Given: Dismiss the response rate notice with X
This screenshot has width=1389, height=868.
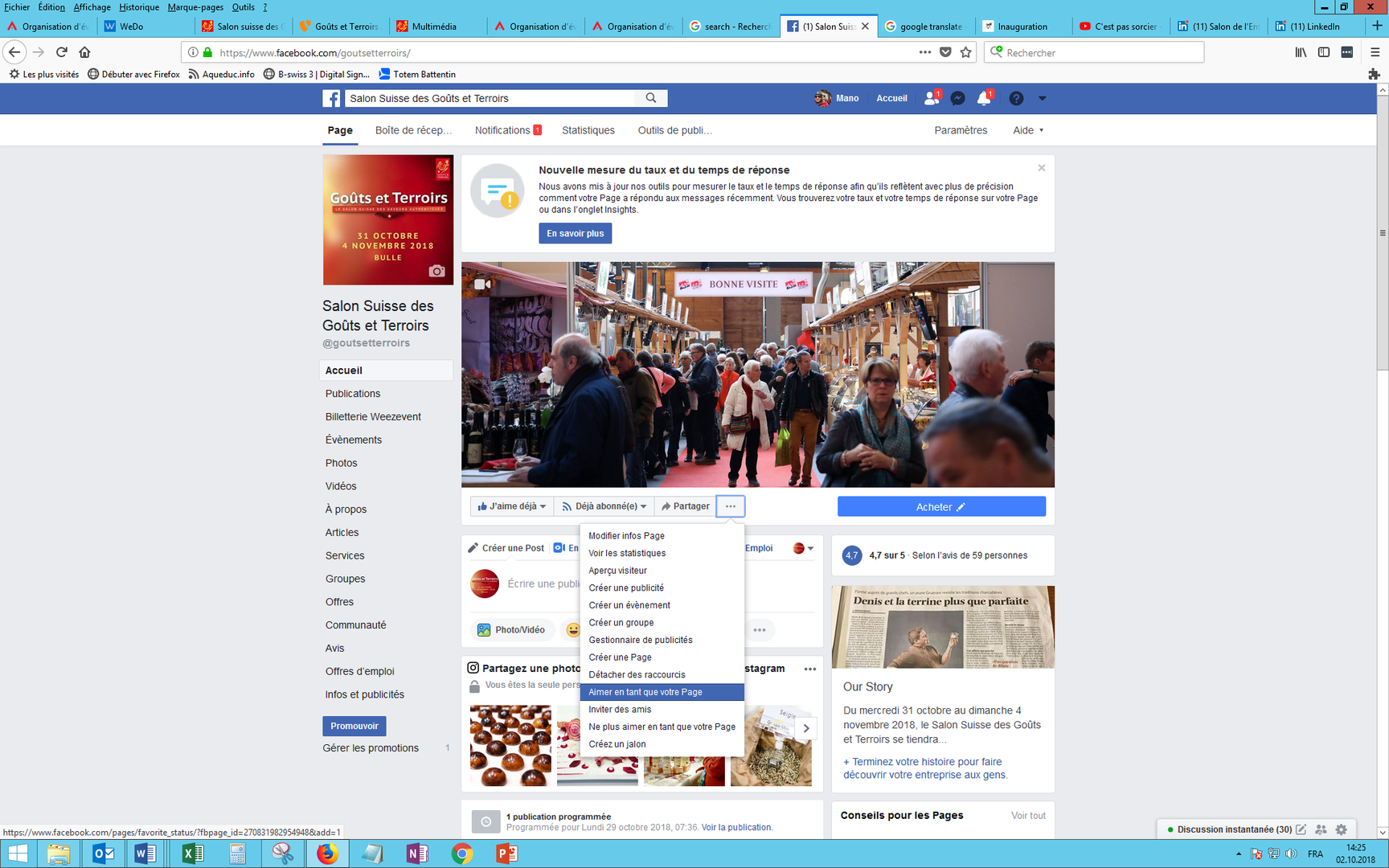Looking at the screenshot, I should coord(1041,168).
